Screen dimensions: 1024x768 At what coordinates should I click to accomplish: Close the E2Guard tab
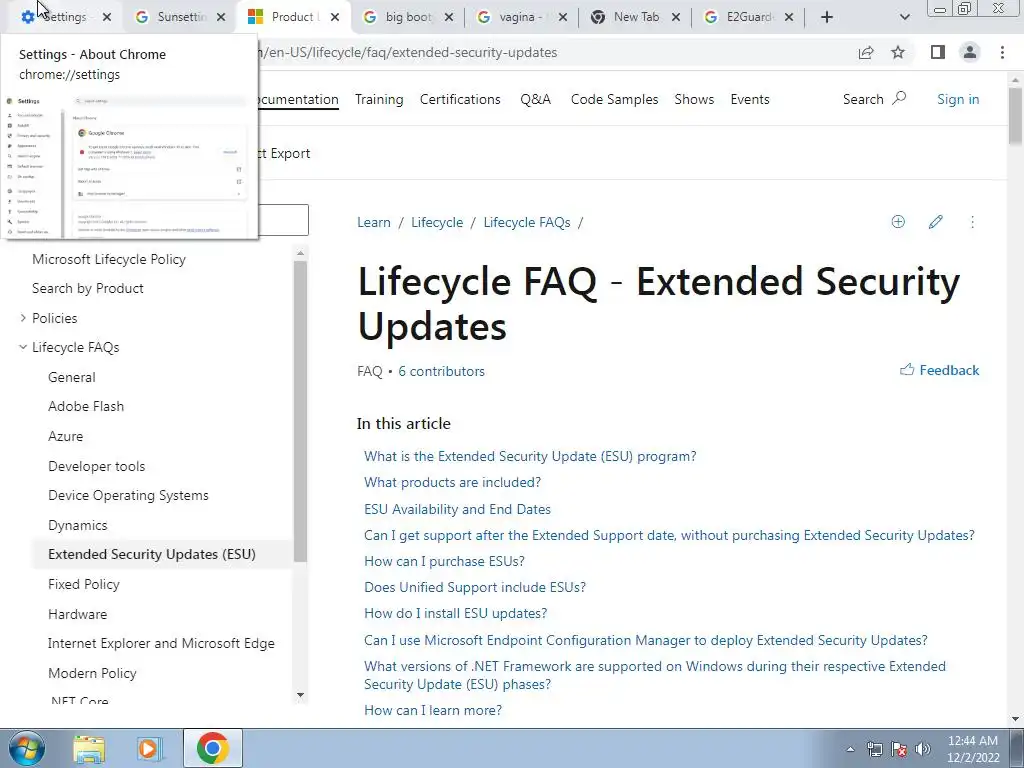click(x=789, y=17)
